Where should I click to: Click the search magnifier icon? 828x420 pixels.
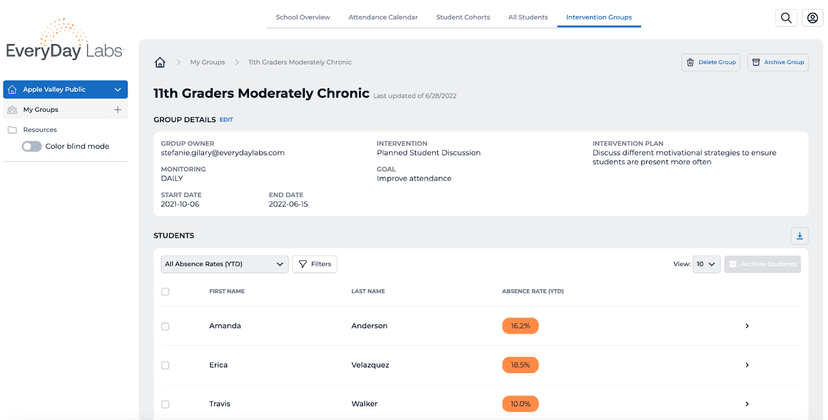786,18
